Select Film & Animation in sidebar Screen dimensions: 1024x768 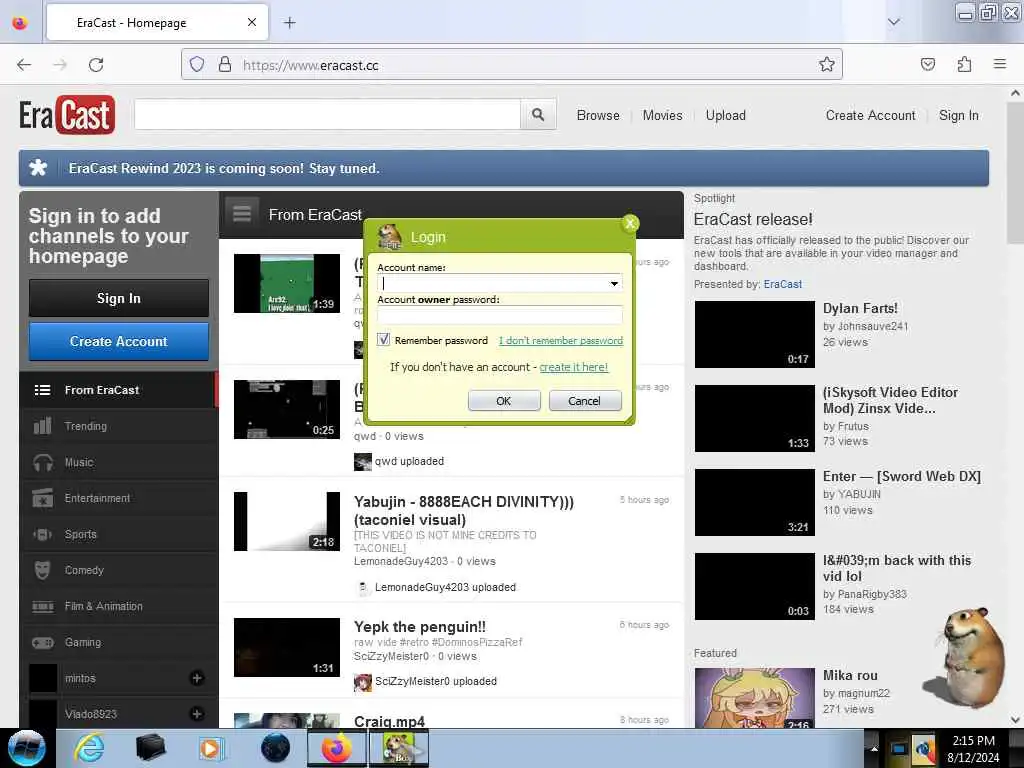coord(119,606)
